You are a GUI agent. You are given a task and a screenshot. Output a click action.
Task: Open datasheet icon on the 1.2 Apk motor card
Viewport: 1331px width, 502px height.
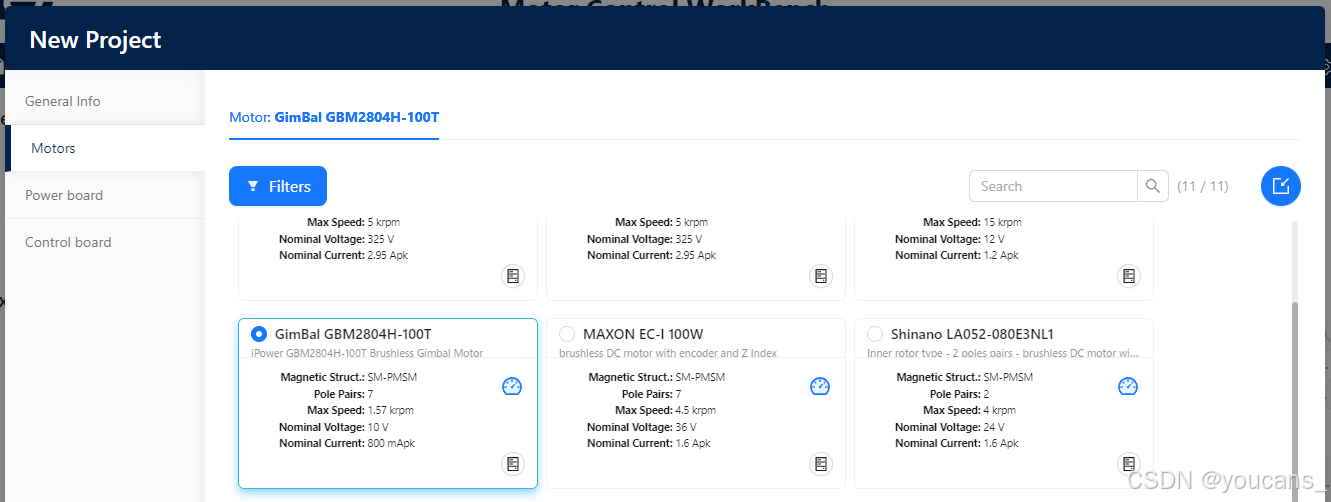click(1129, 276)
